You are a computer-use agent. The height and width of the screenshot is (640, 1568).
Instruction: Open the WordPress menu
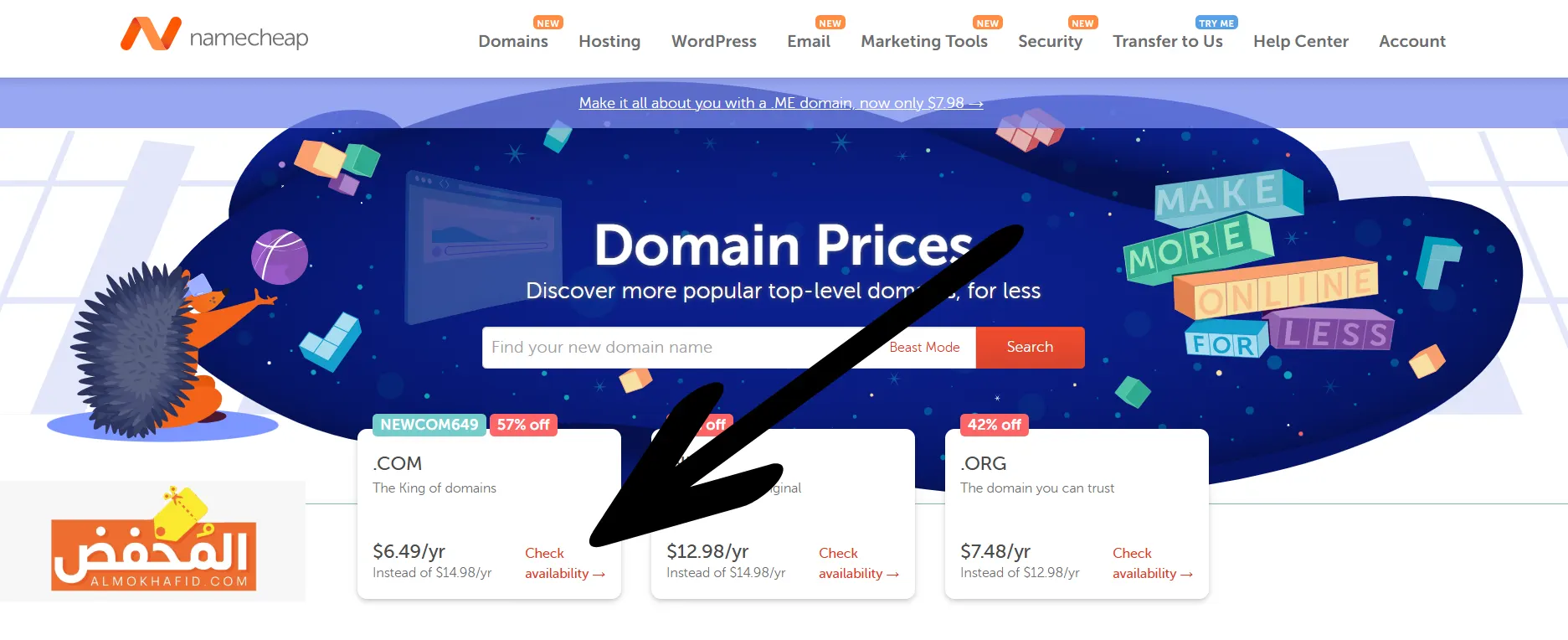(x=714, y=41)
